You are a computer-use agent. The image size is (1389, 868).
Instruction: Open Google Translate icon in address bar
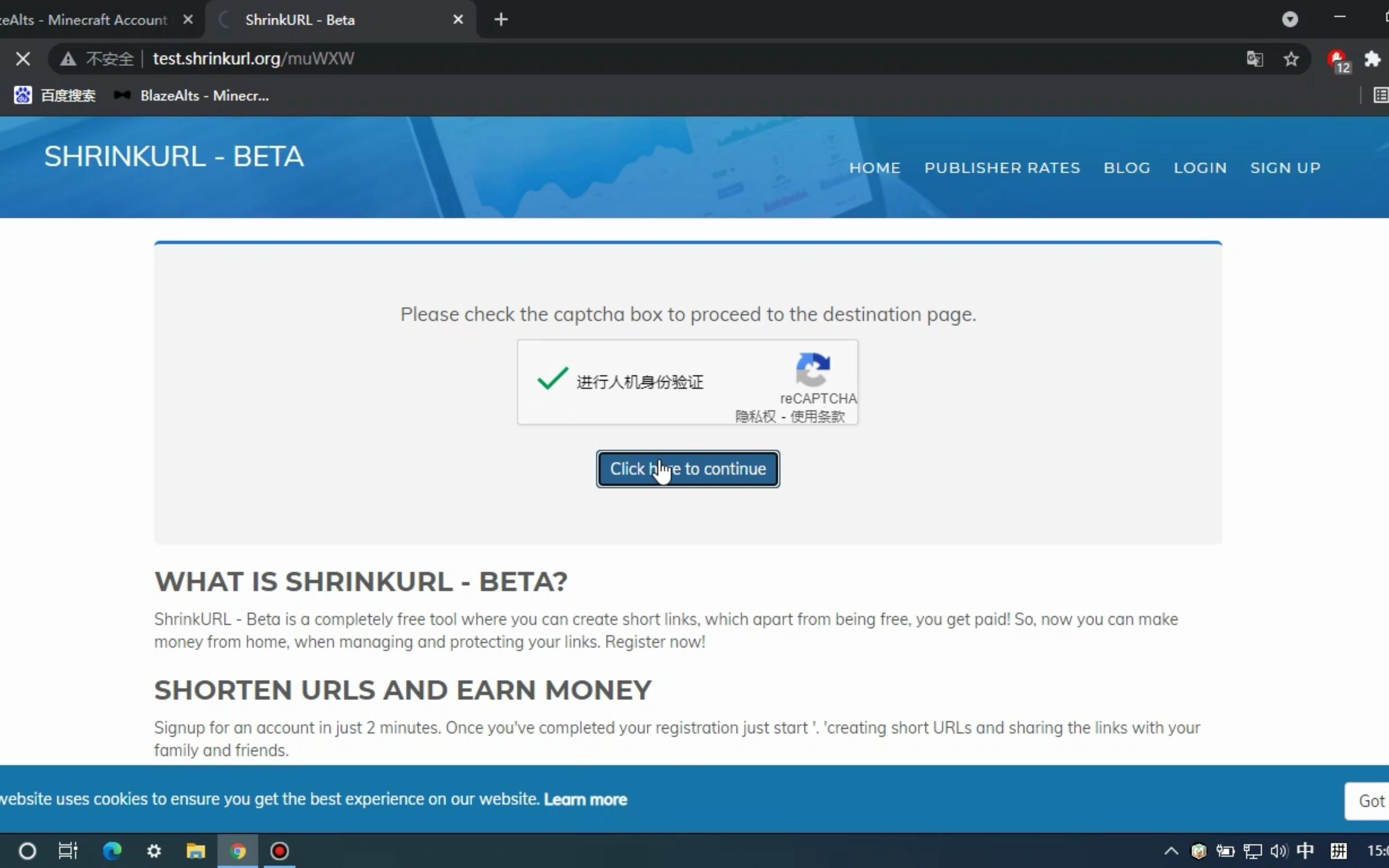[1255, 59]
